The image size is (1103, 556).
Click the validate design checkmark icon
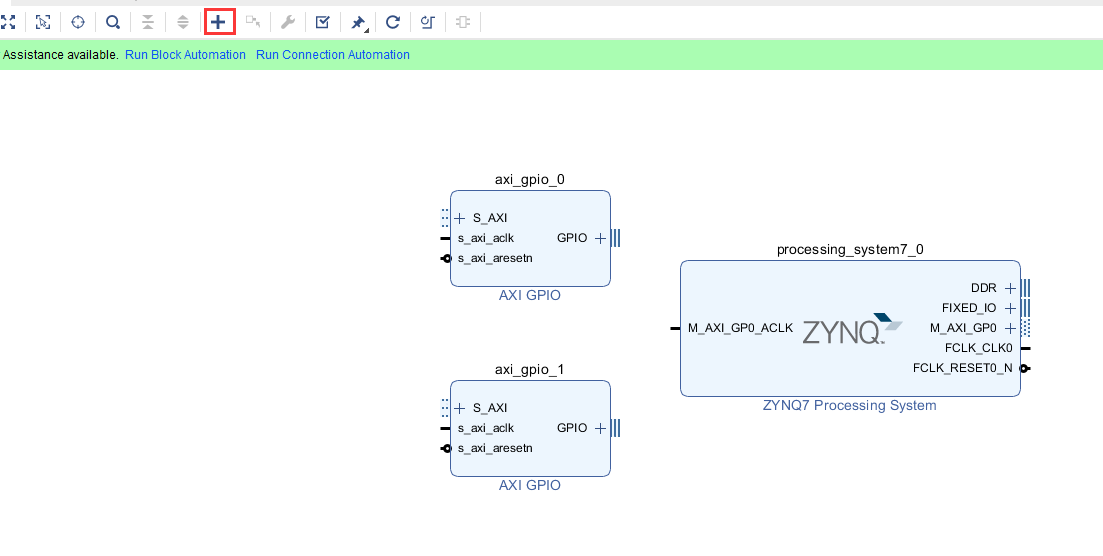[x=322, y=23]
